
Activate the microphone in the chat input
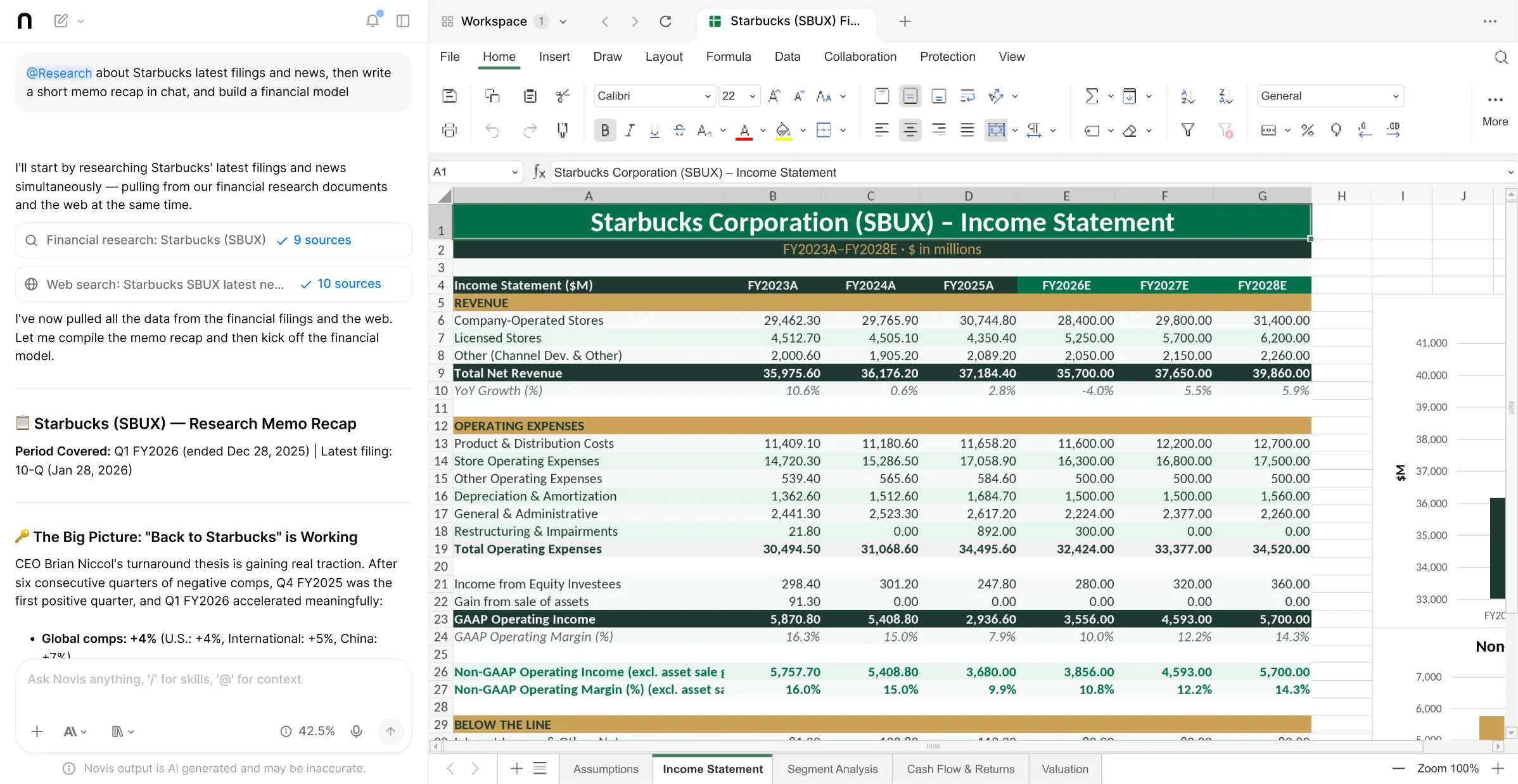tap(356, 731)
